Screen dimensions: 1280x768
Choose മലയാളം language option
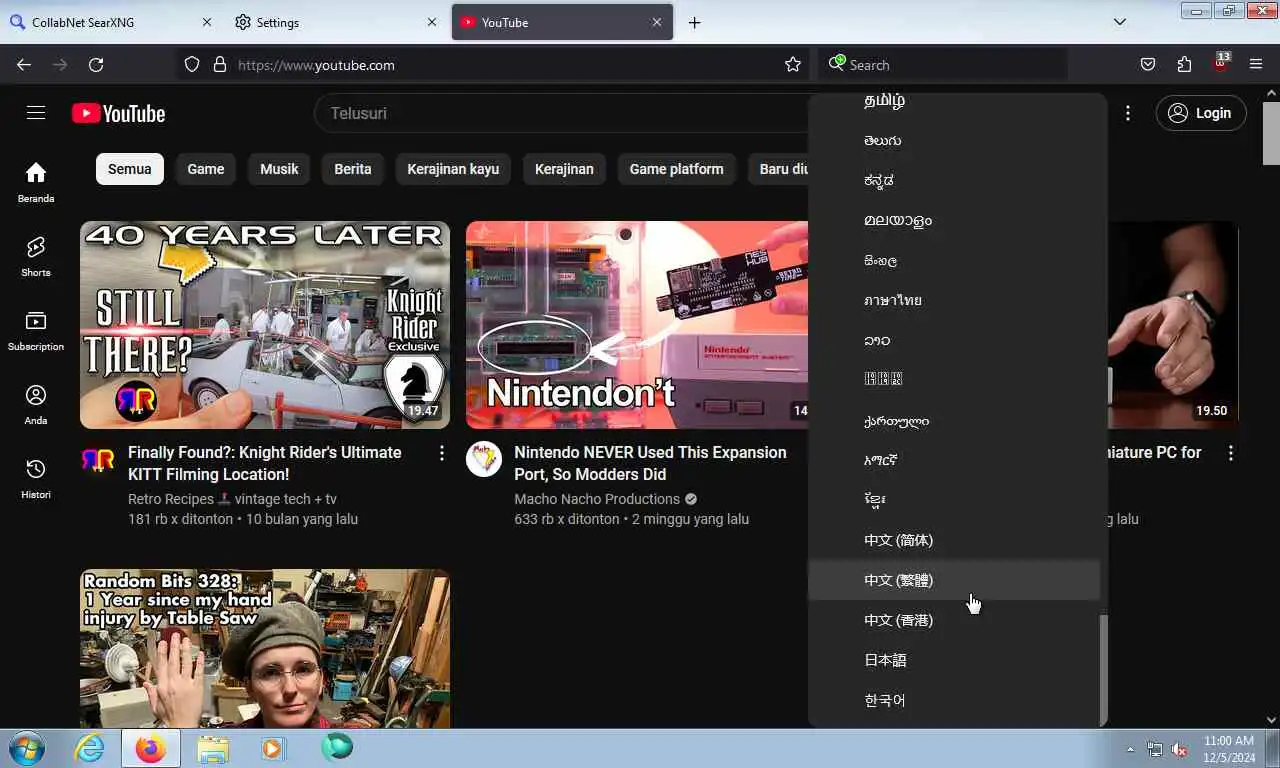coord(954,220)
